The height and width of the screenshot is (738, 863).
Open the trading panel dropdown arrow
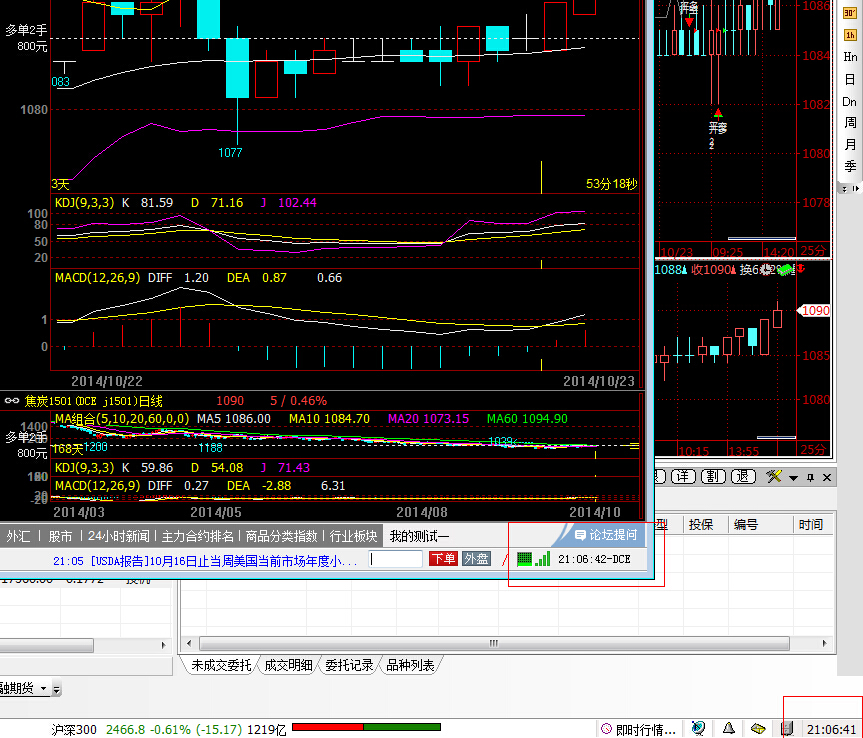(x=793, y=478)
